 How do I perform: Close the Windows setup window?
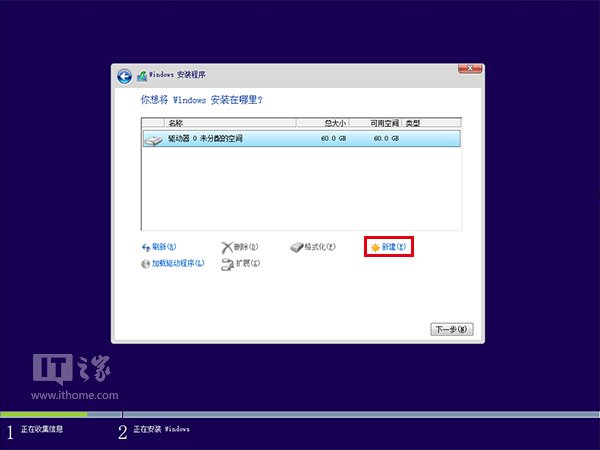(x=470, y=68)
